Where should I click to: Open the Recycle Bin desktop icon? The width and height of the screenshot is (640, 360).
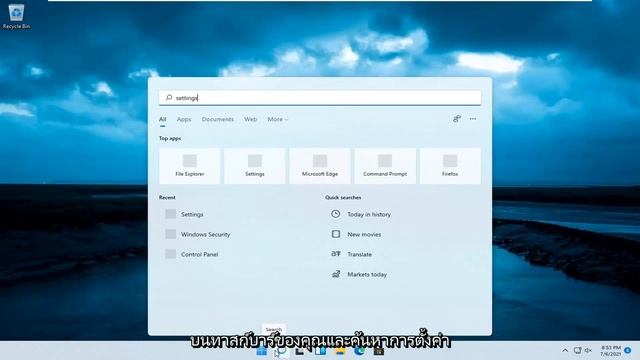point(16,16)
